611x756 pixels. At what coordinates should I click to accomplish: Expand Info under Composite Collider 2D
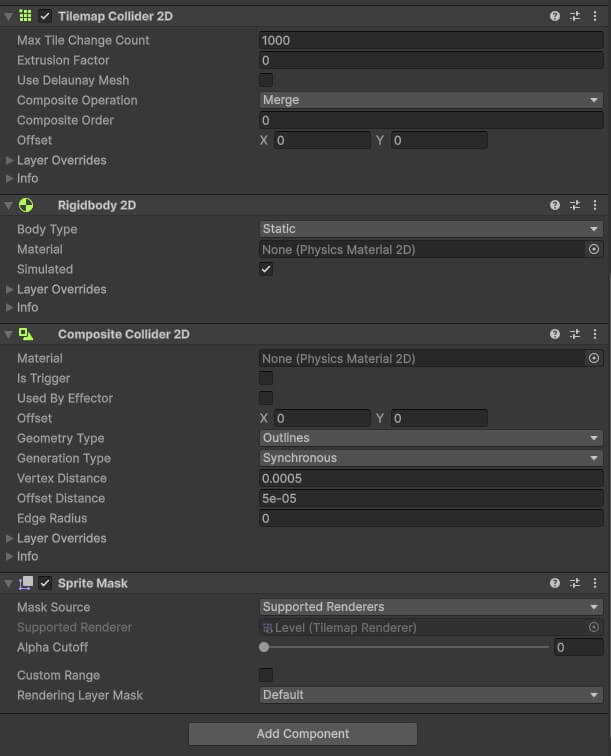9,556
